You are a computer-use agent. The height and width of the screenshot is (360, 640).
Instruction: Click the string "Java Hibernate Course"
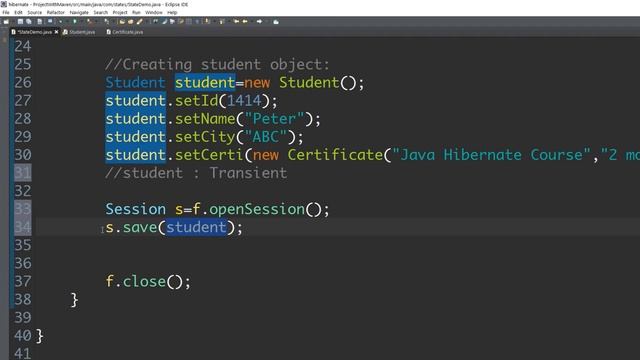click(x=491, y=155)
